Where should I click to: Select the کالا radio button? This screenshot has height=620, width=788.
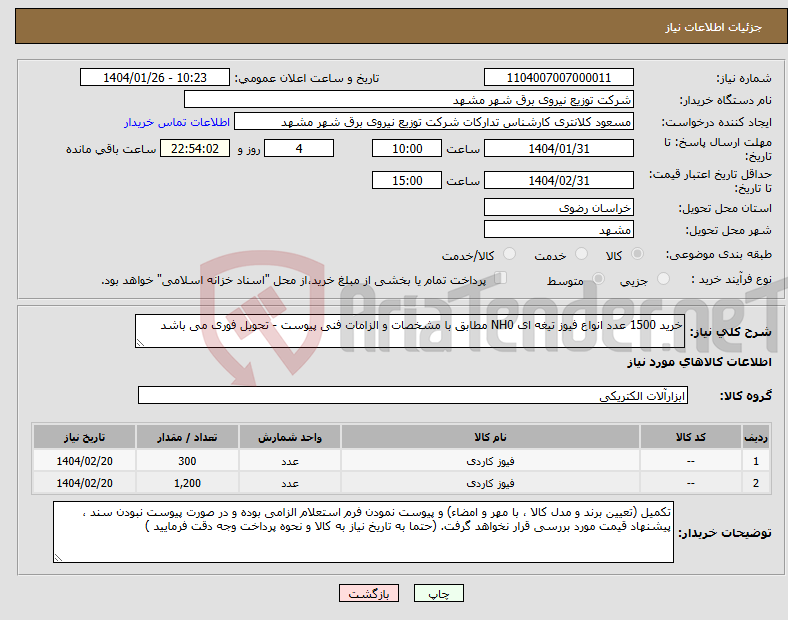[637, 254]
